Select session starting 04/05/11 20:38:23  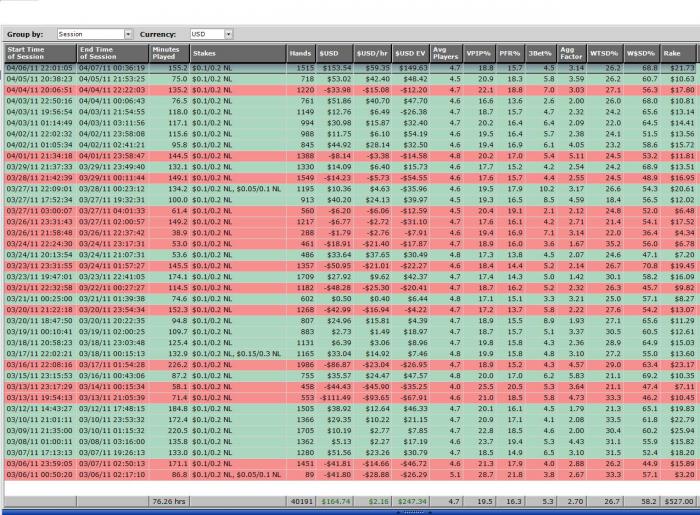coord(350,79)
